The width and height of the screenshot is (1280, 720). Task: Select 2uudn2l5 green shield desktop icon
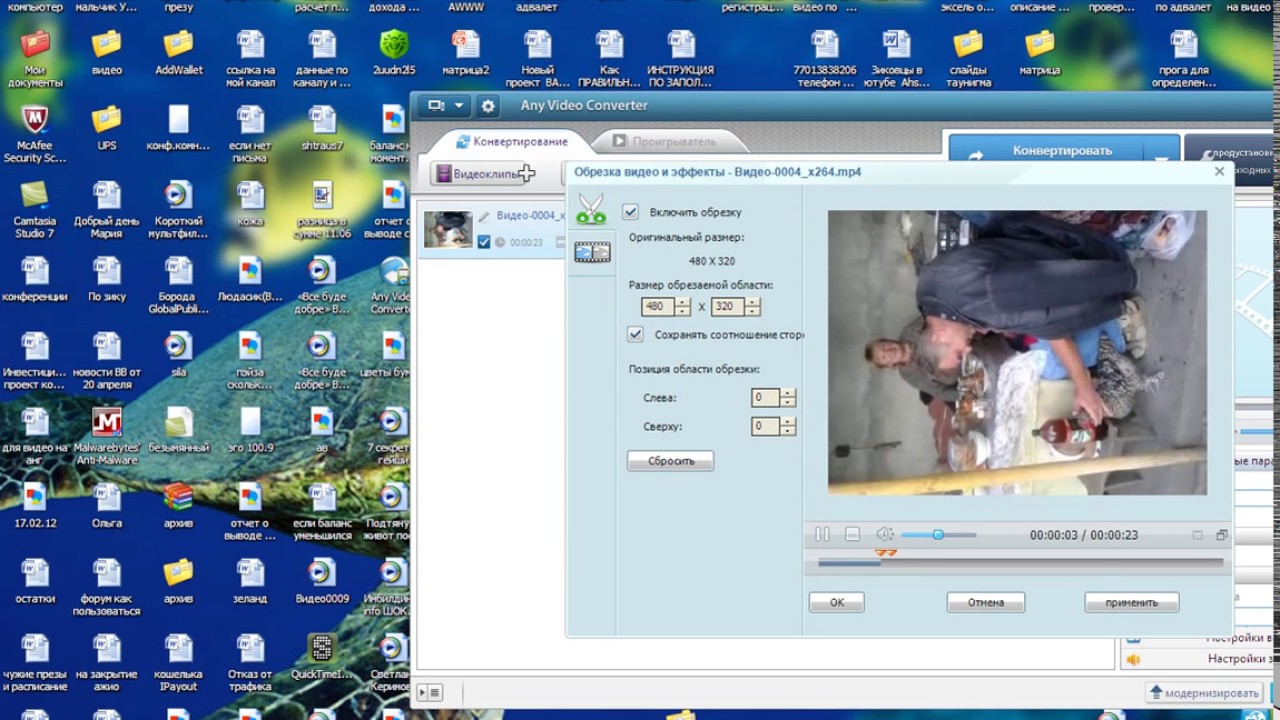point(394,53)
